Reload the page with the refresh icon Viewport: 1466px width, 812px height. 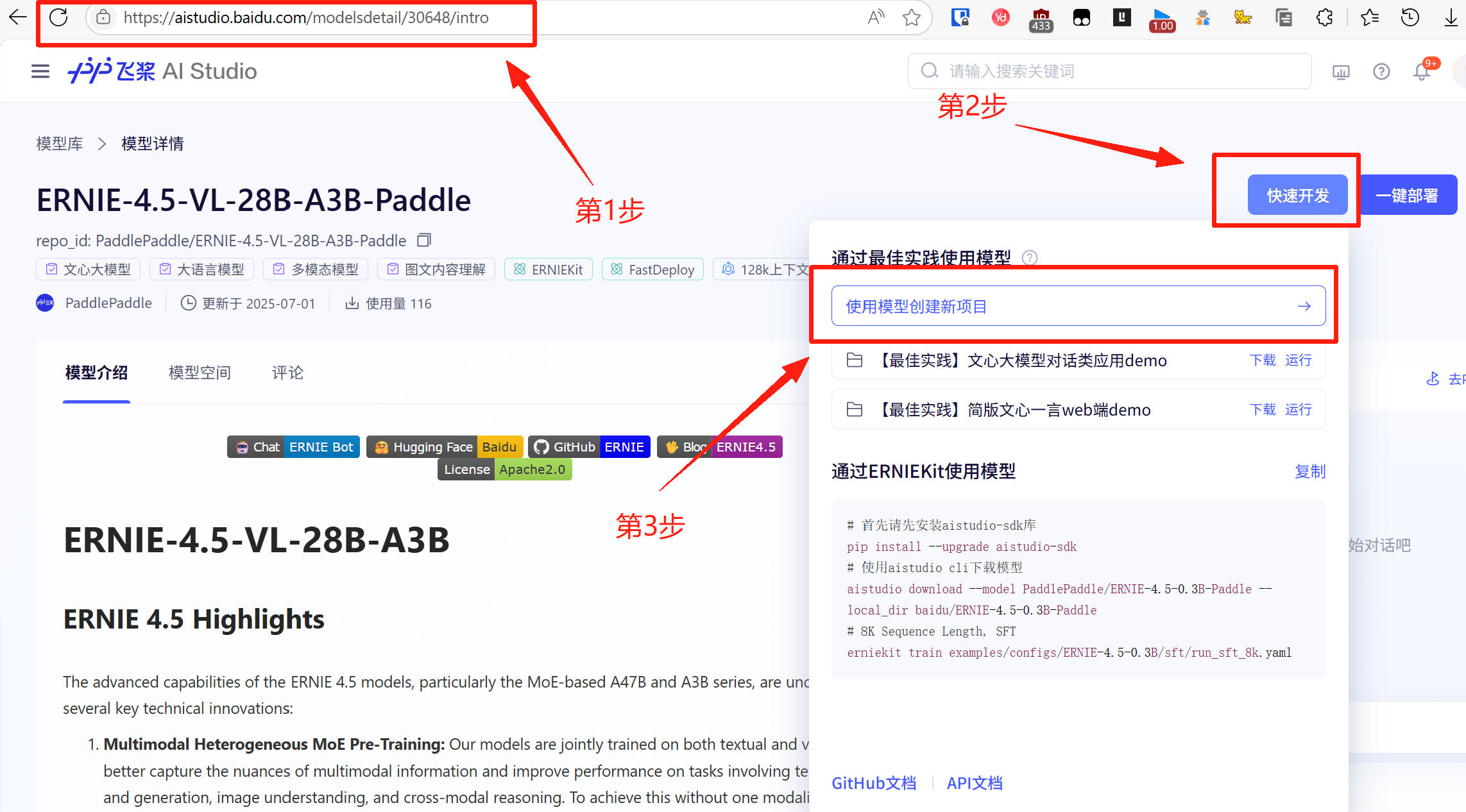(x=58, y=17)
